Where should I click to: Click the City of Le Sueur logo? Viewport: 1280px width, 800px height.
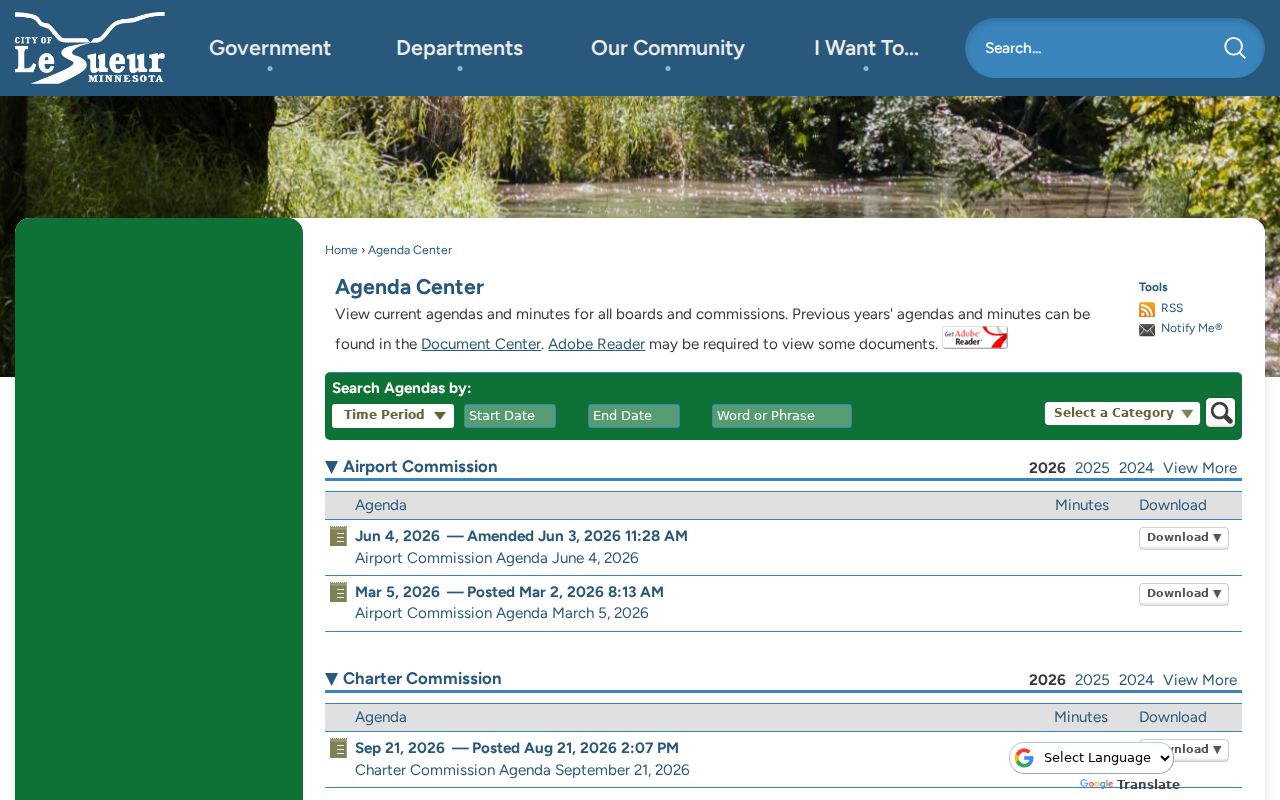coord(89,47)
